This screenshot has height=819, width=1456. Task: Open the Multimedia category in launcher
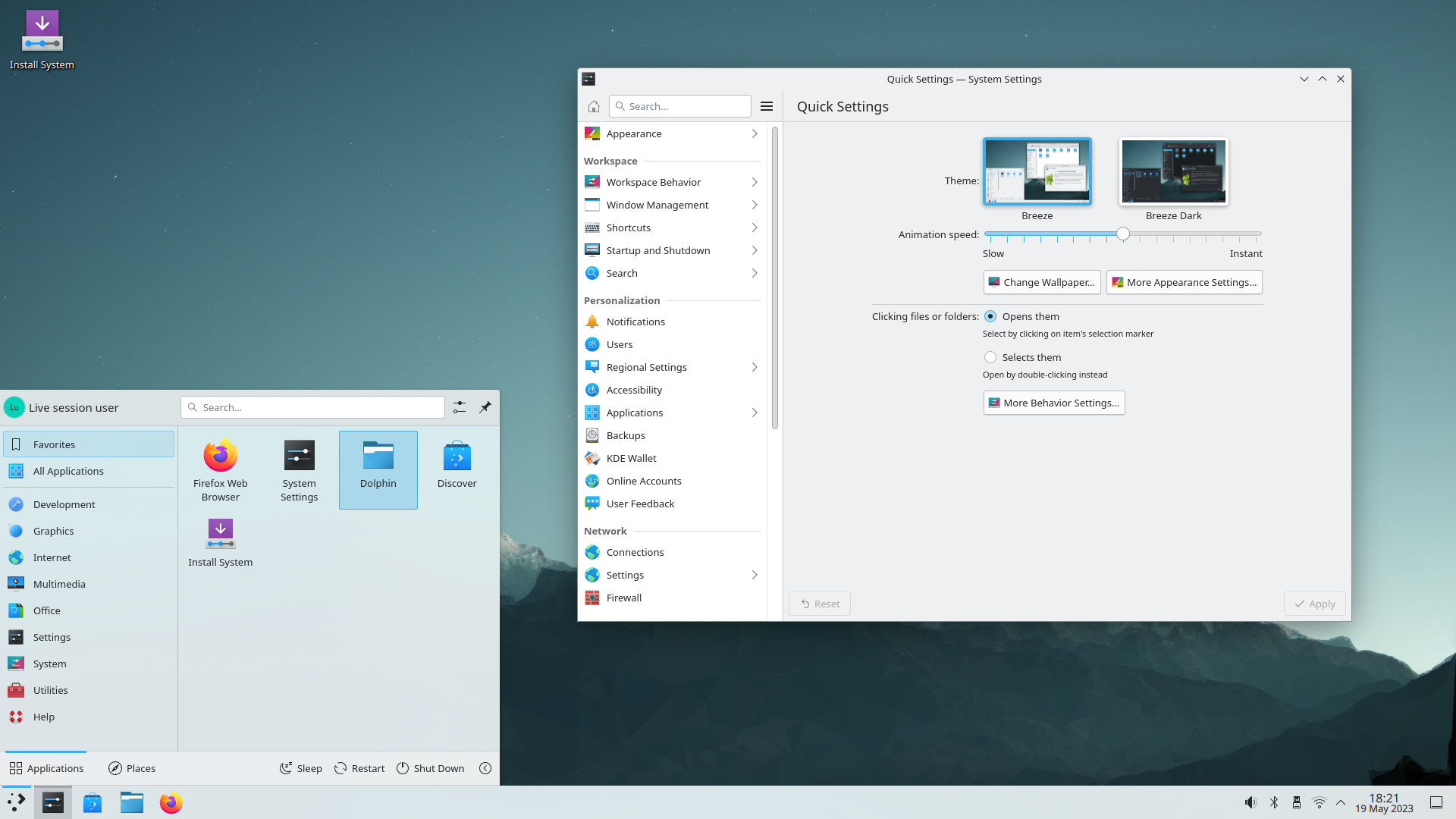point(89,584)
